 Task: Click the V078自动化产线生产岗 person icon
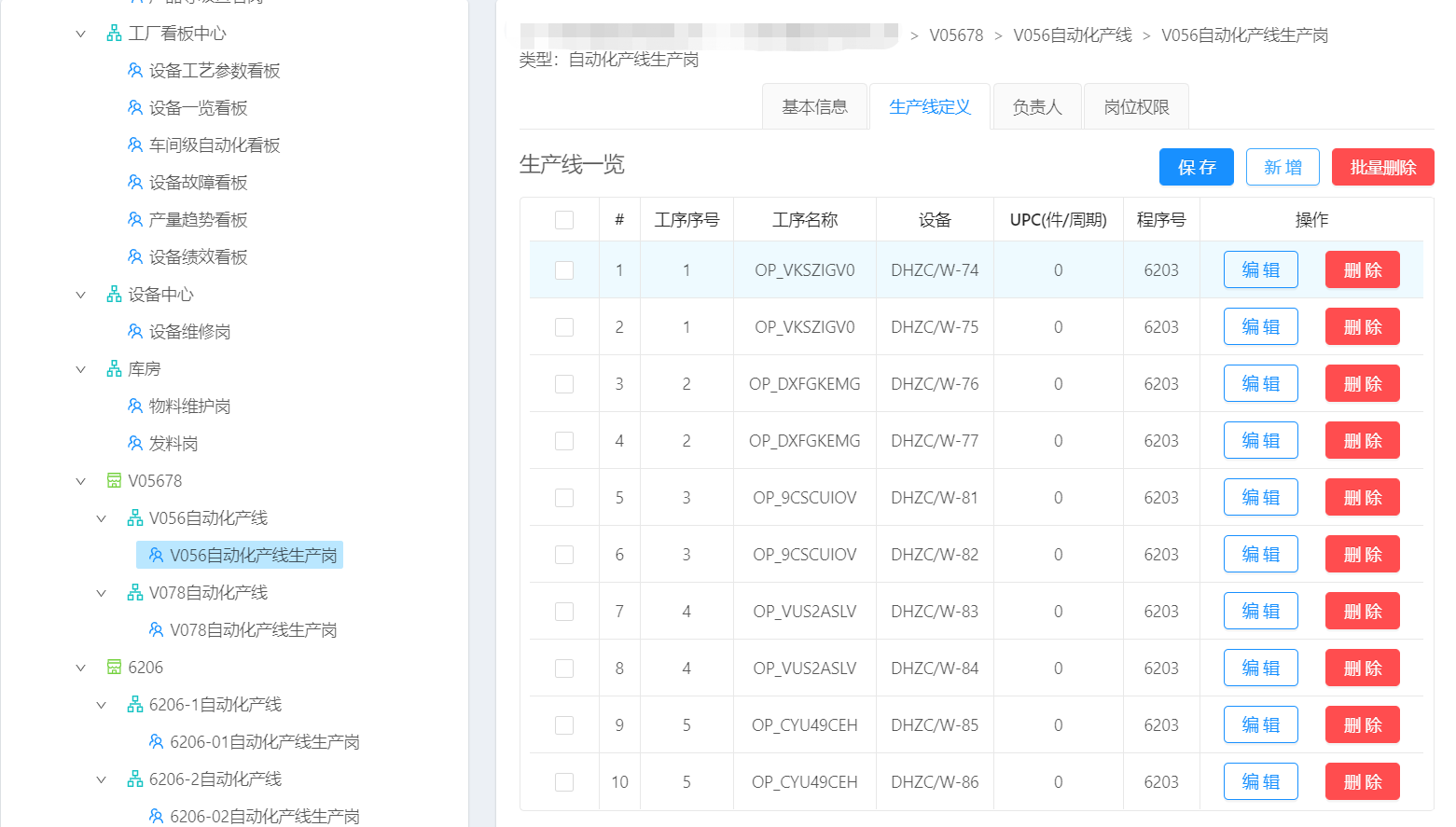(156, 630)
